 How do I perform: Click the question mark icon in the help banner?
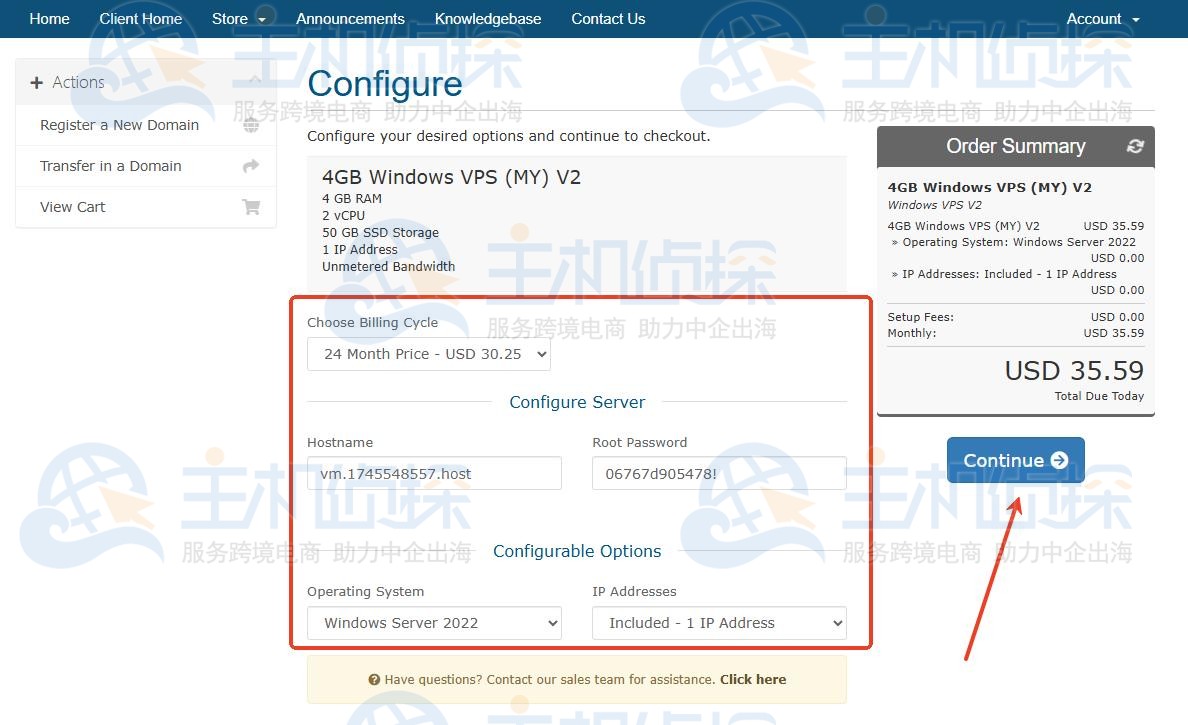click(x=374, y=680)
